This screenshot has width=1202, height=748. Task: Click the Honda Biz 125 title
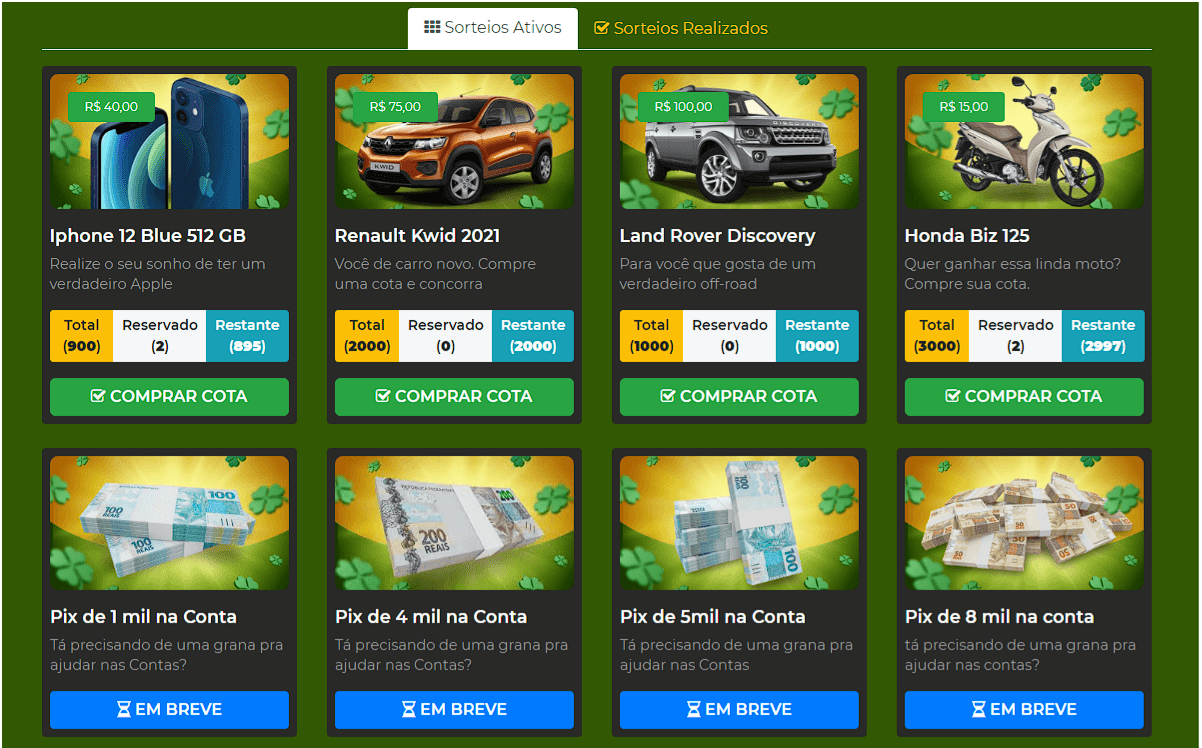pos(967,236)
